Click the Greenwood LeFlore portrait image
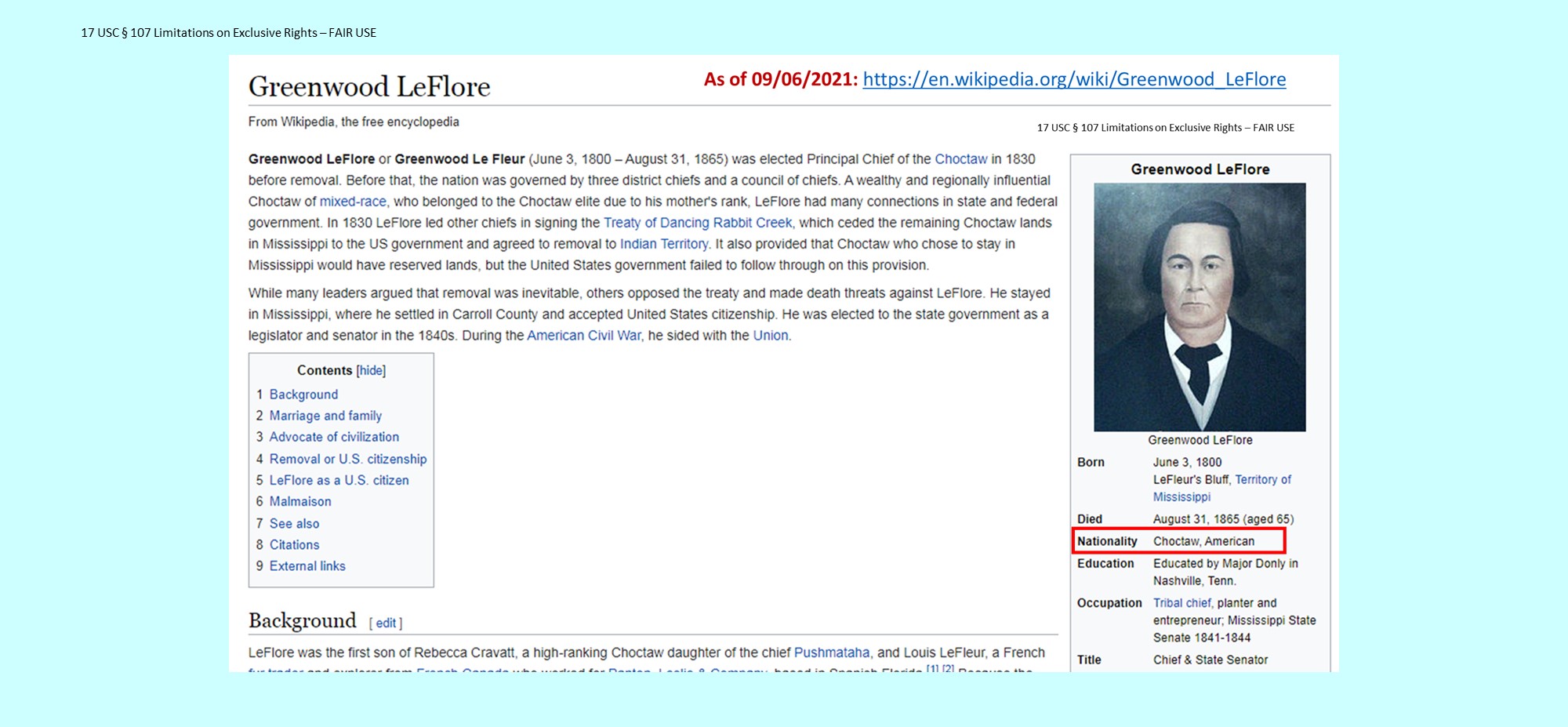This screenshot has height=727, width=1568. pos(1200,307)
